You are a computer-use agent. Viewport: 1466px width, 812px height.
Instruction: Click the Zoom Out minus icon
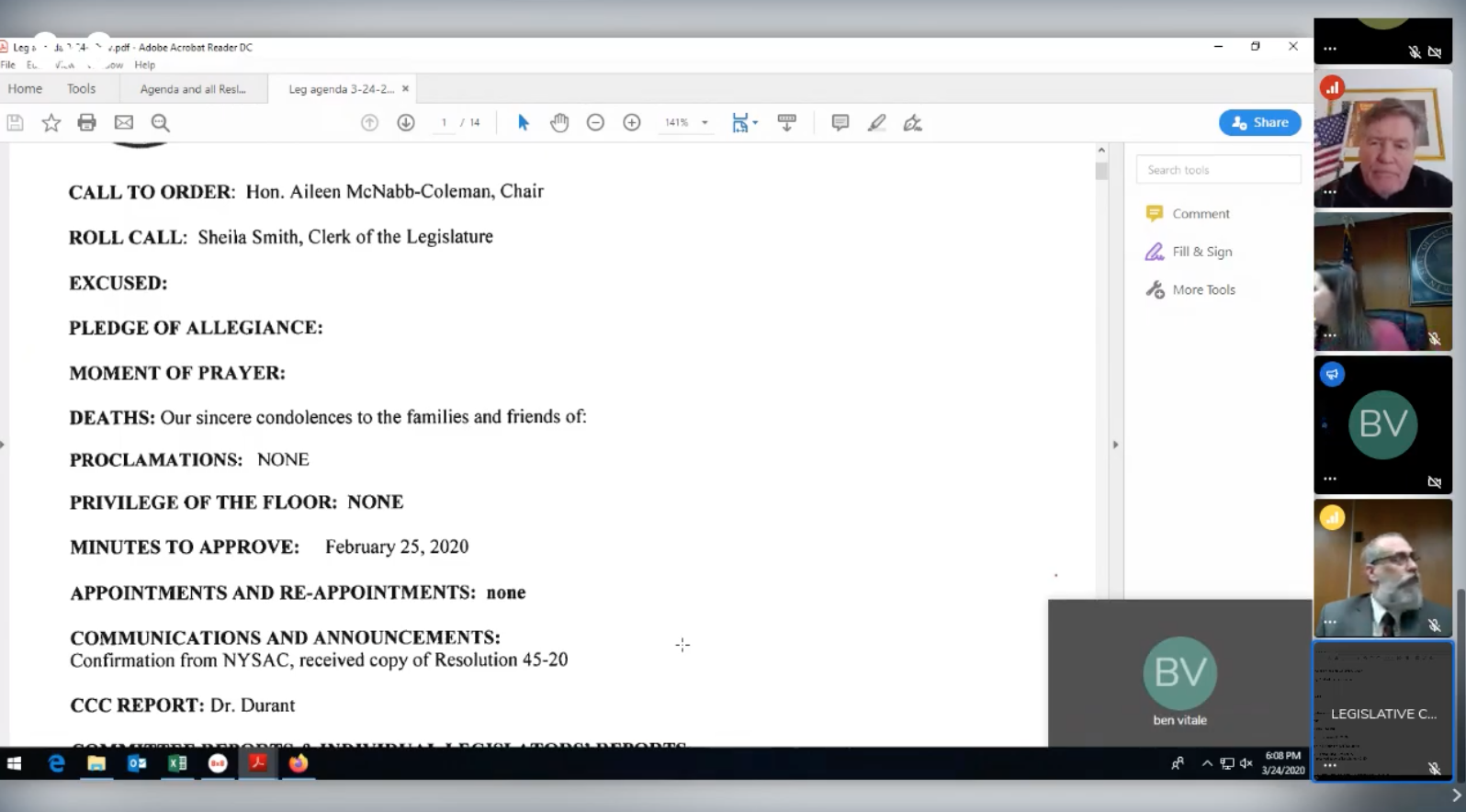(x=595, y=123)
